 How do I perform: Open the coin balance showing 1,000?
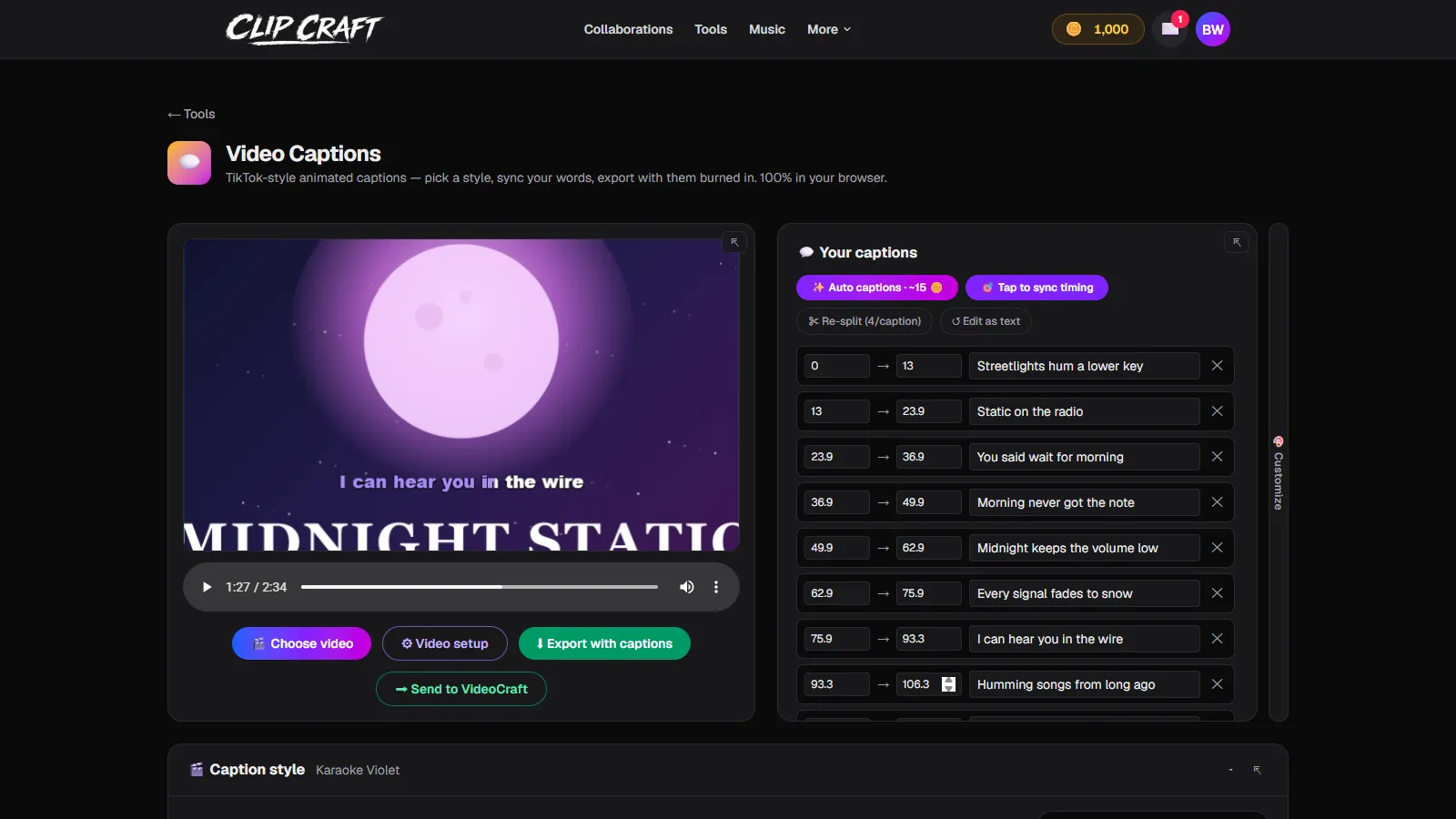coord(1097,29)
